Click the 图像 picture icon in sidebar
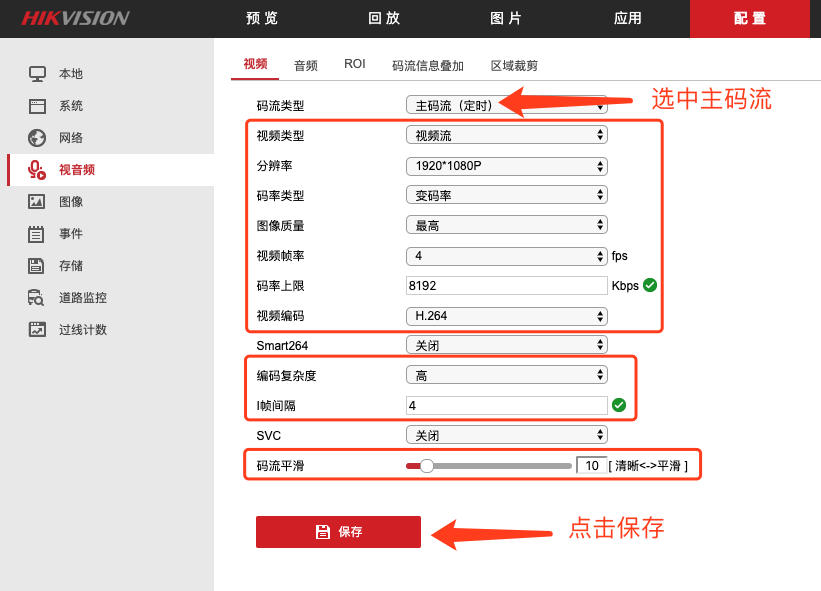This screenshot has width=821, height=591. pos(37,202)
